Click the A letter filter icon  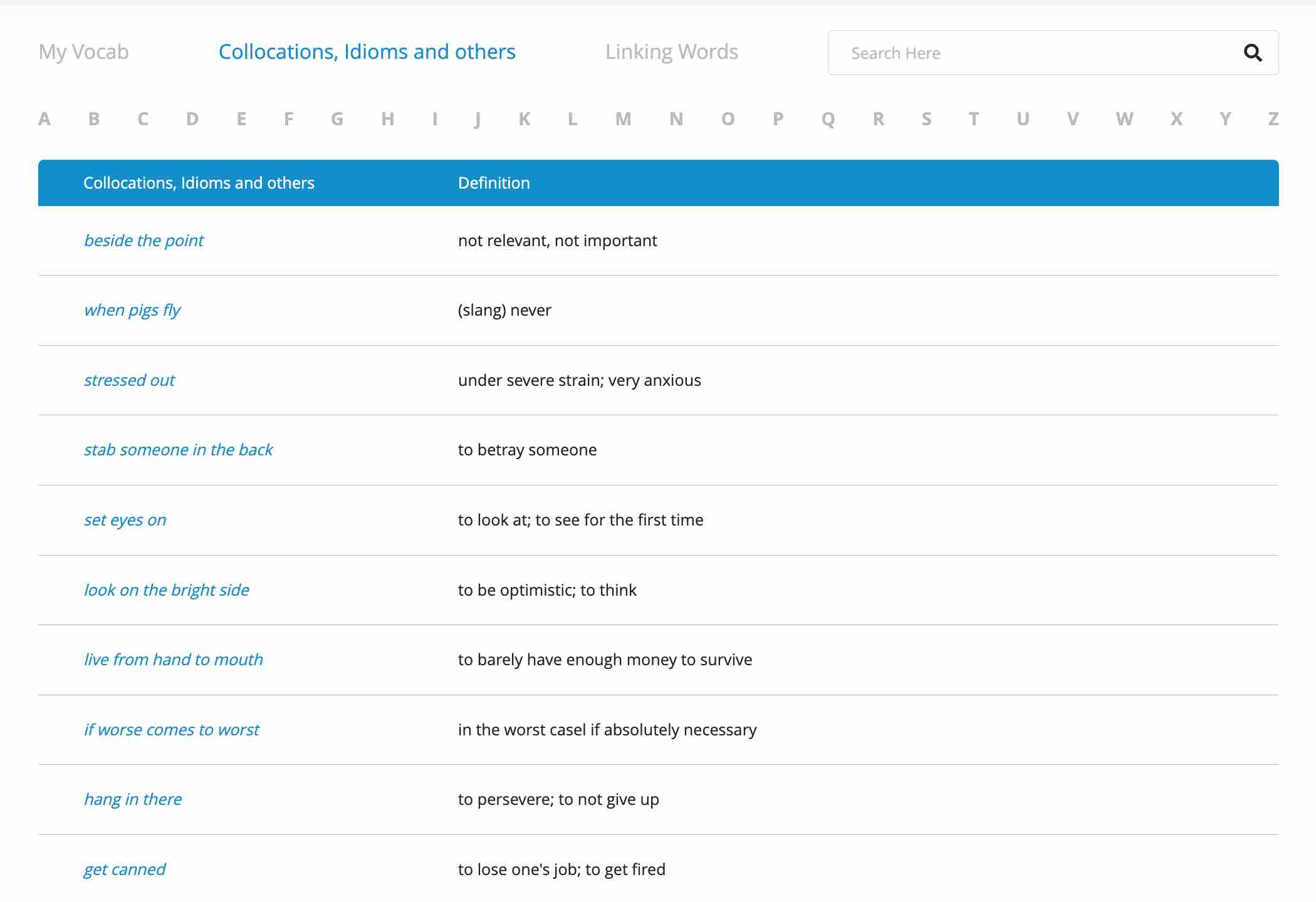click(x=45, y=118)
